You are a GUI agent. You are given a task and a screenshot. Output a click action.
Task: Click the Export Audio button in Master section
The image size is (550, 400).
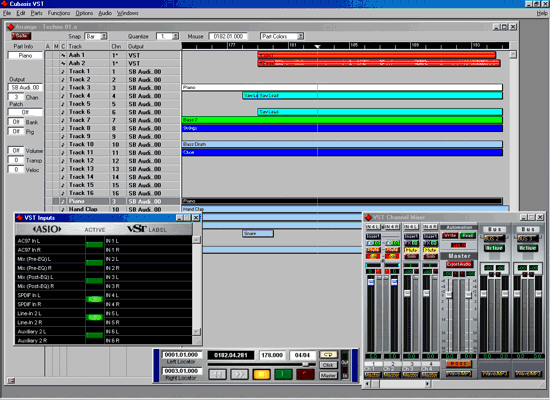(459, 264)
